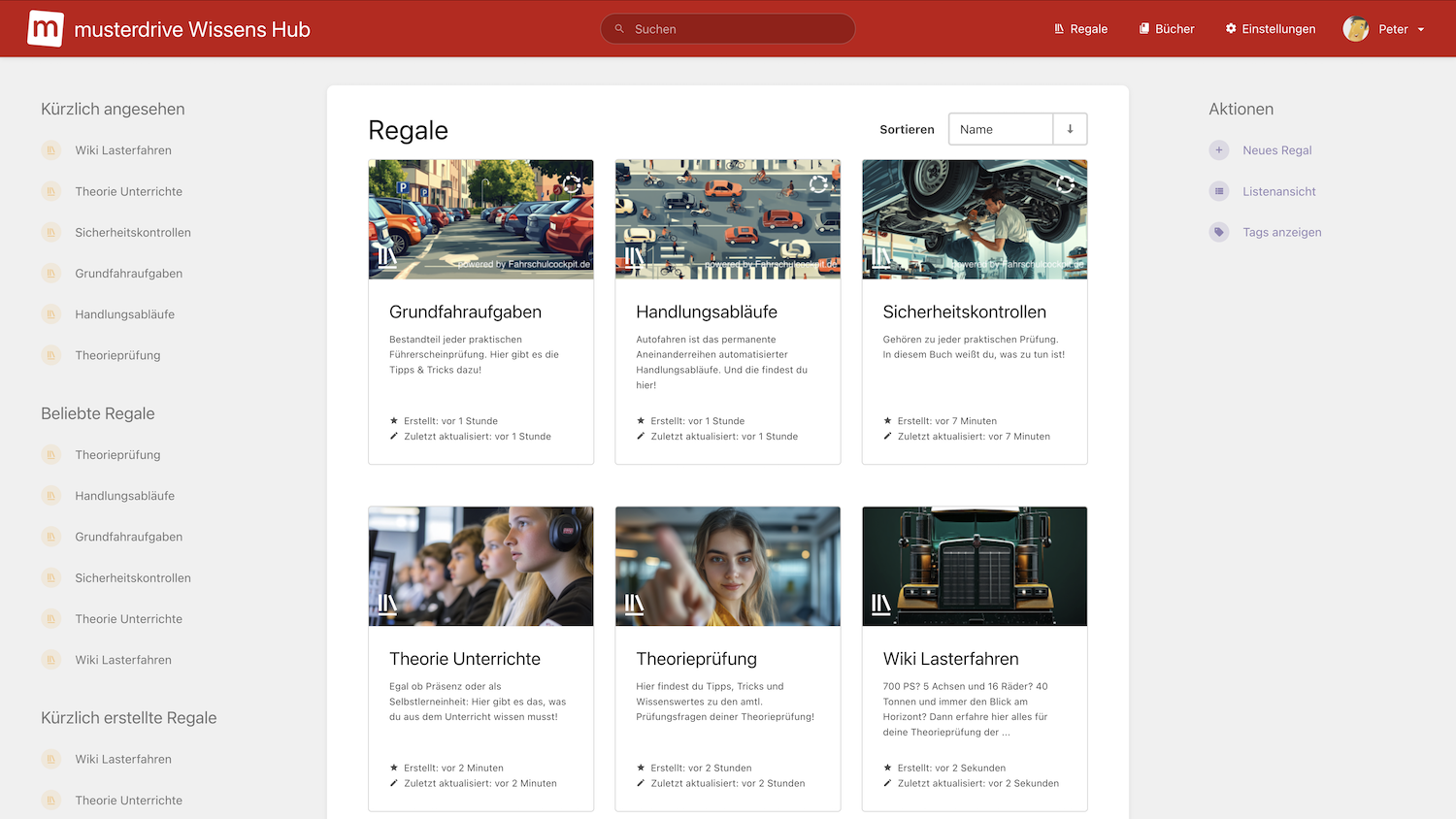Open the Sicherheitskontrollen shelf card title
The image size is (1456, 819).
(x=964, y=312)
